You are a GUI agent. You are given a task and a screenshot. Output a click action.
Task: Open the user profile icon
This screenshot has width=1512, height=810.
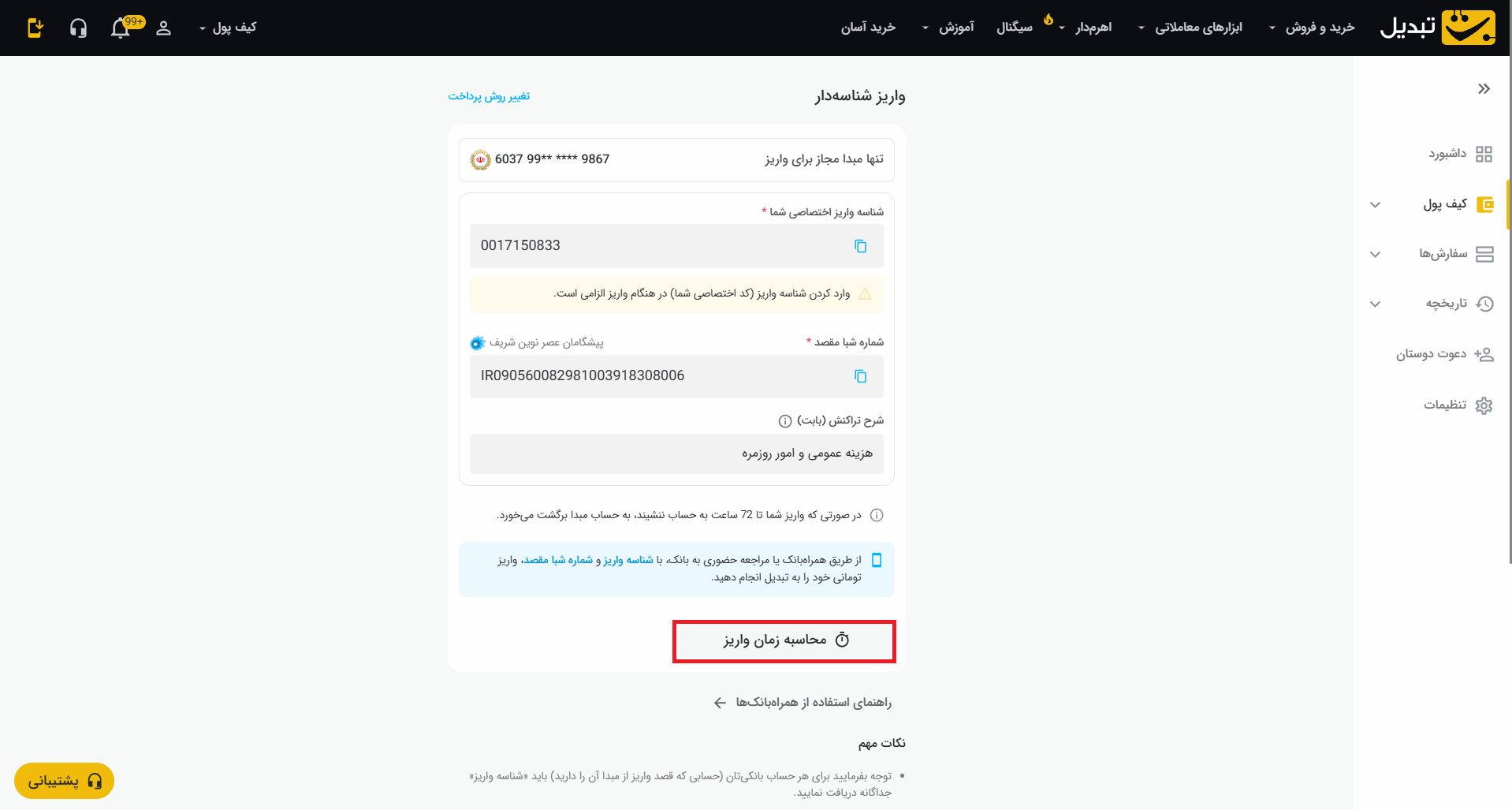click(163, 28)
